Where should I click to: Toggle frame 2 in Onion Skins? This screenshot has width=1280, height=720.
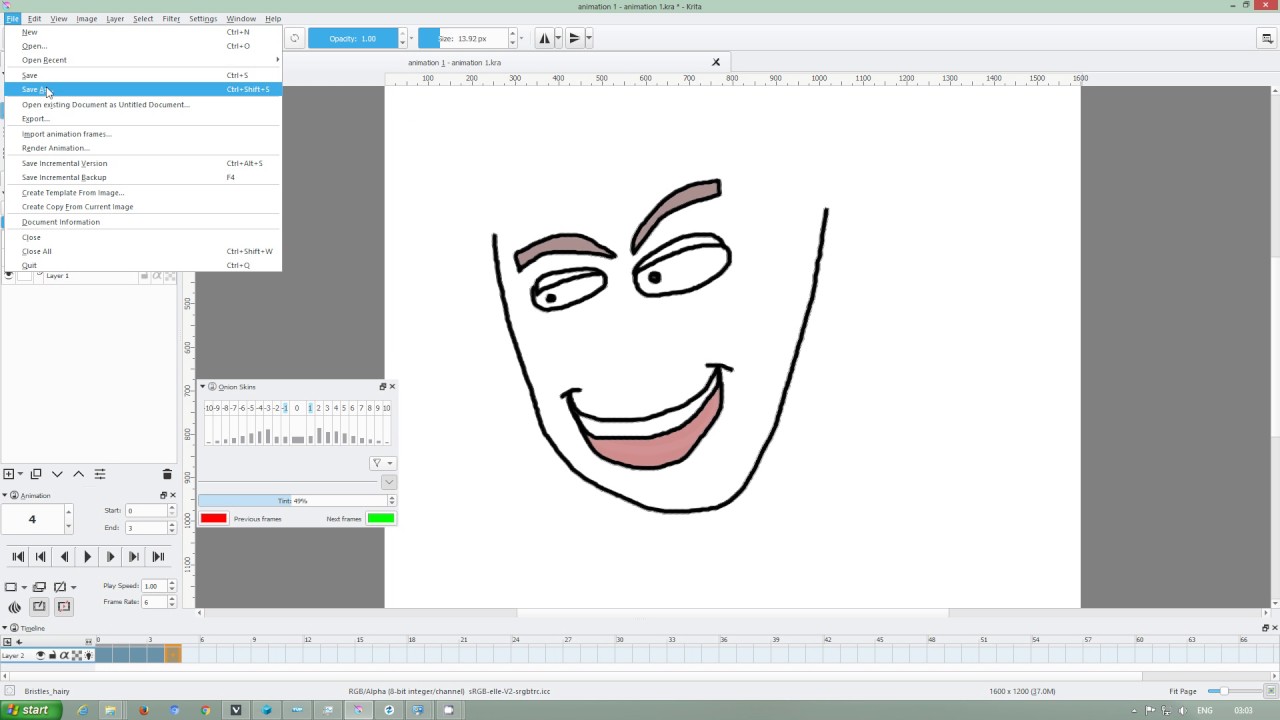tap(318, 408)
